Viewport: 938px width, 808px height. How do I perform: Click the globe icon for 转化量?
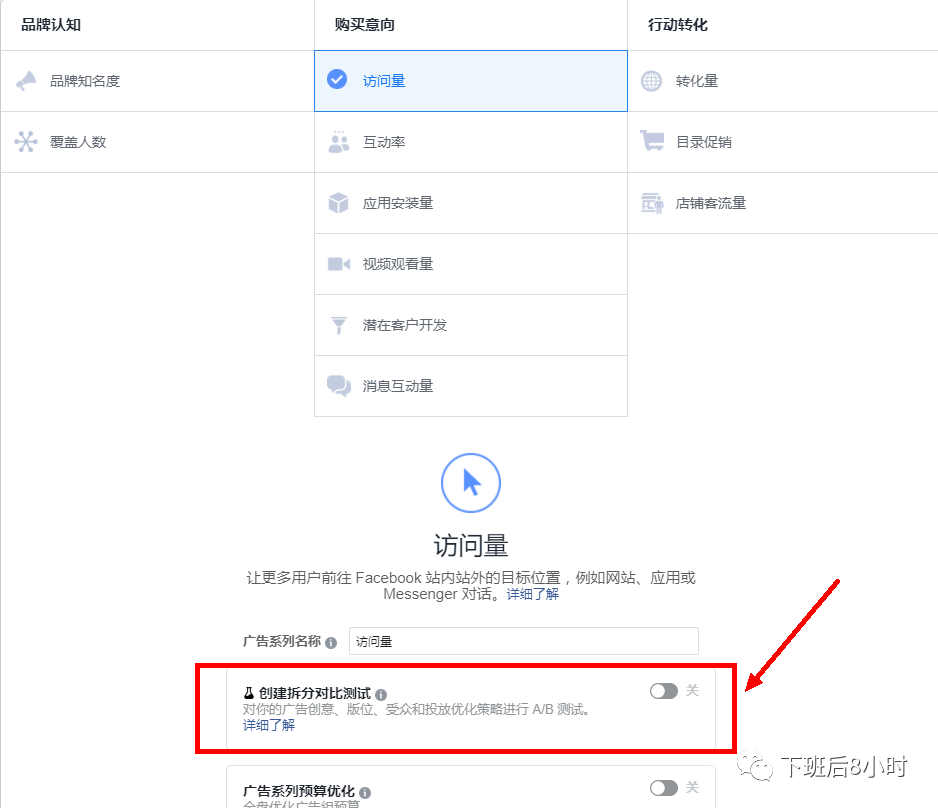(x=651, y=81)
